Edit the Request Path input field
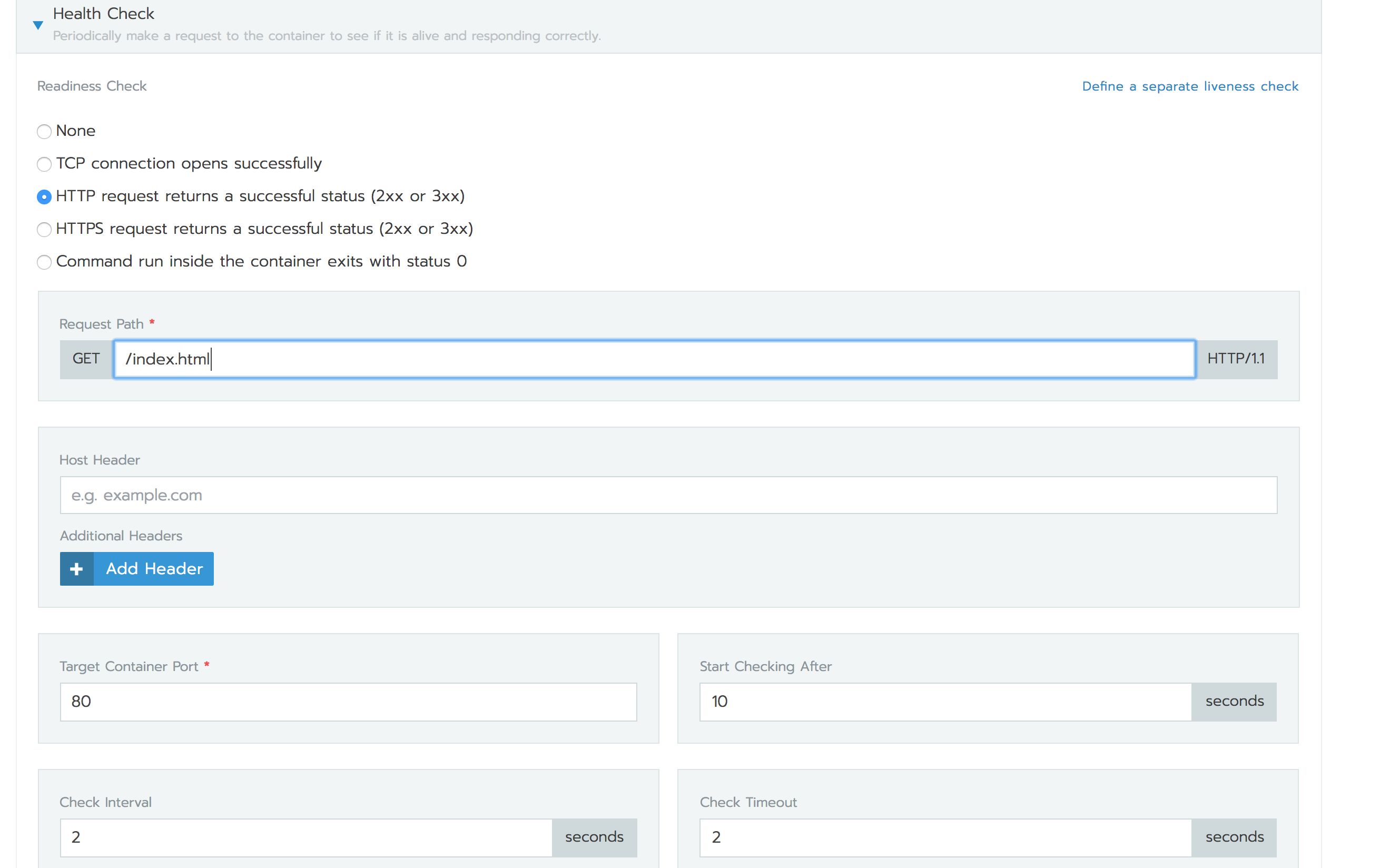The width and height of the screenshot is (1380, 868). click(653, 358)
